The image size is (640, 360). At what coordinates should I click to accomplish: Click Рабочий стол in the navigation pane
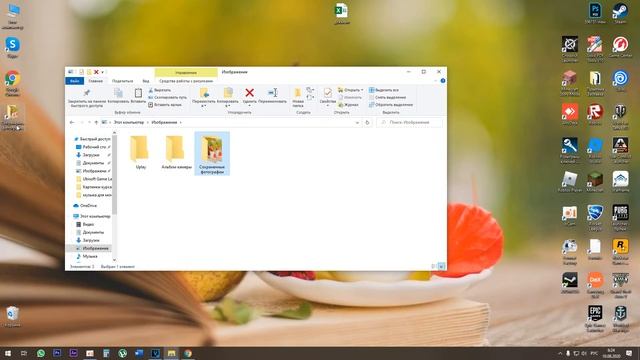[91, 147]
